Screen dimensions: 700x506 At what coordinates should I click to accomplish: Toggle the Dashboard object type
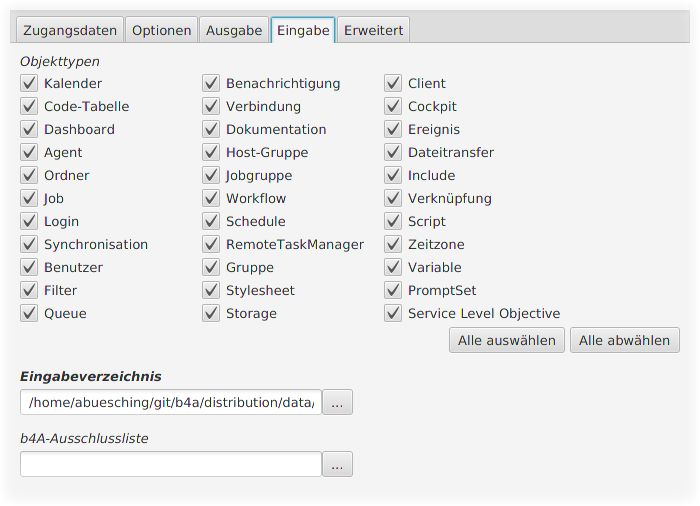[x=28, y=130]
